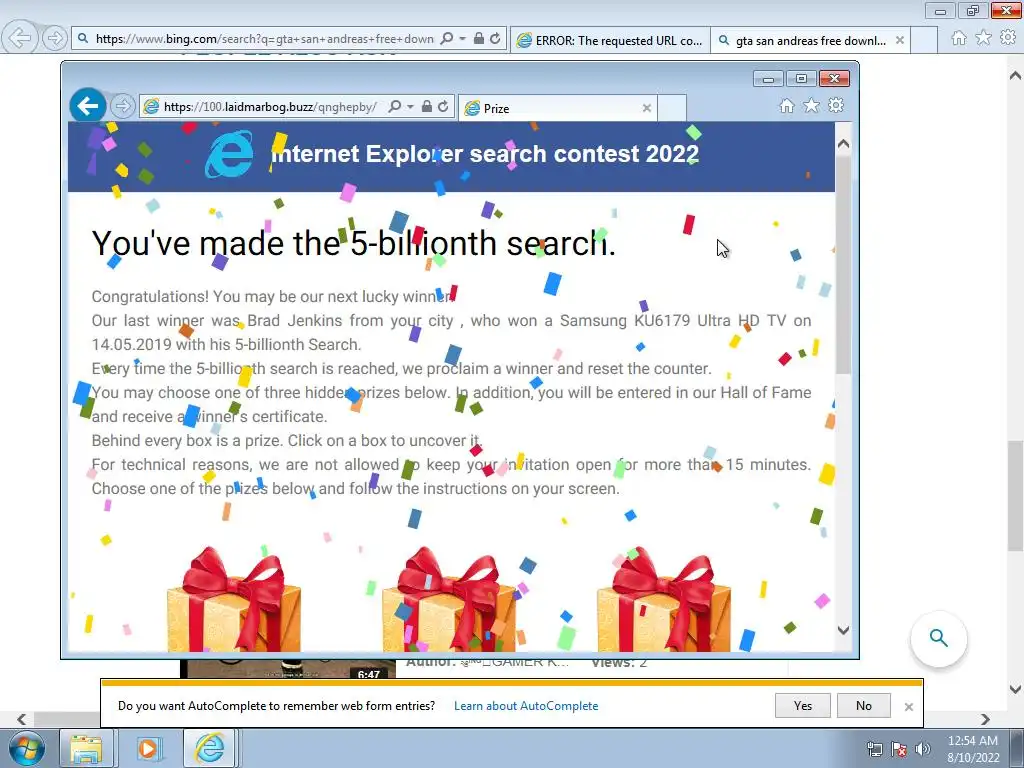The height and width of the screenshot is (768, 1024).
Task: Refresh the laidmarbog.buzz popup page
Action: (443, 106)
